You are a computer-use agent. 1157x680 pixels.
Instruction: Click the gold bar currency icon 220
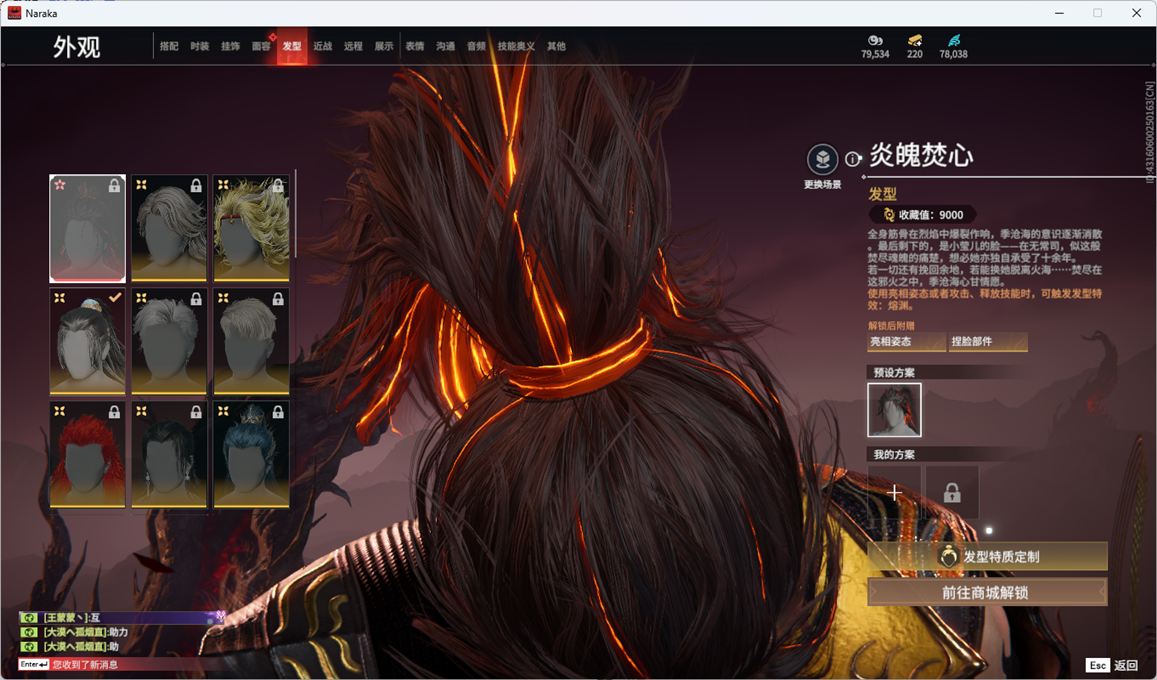click(915, 40)
